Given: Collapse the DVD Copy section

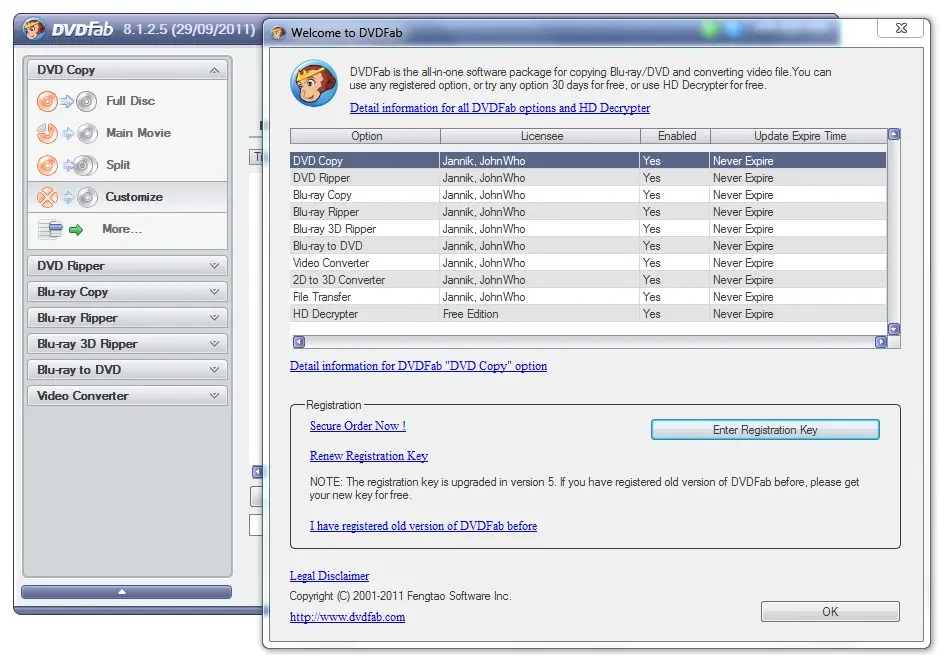Looking at the screenshot, I should coord(127,70).
